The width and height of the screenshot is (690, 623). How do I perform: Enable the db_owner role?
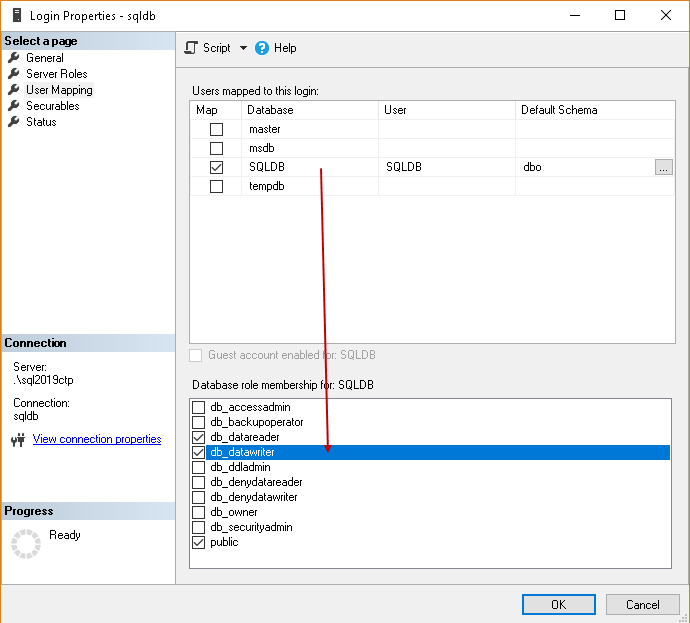pos(198,512)
